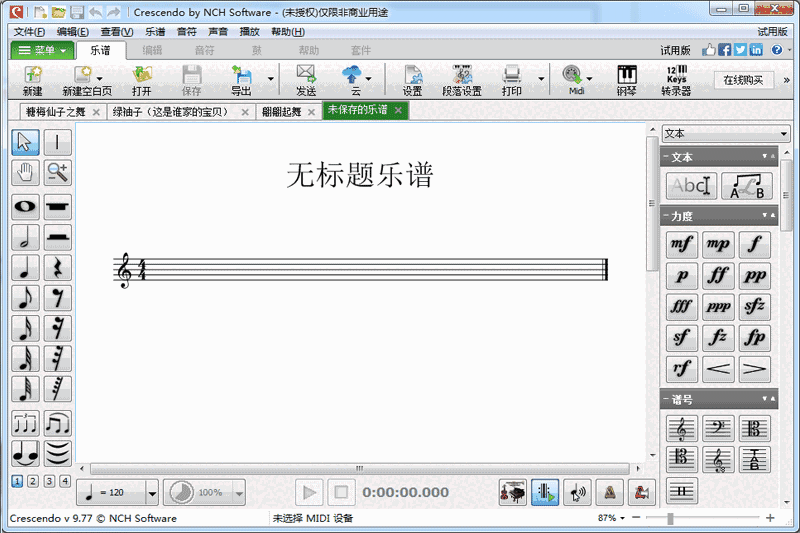Toggle the playback cursor follow button

pyautogui.click(x=545, y=493)
